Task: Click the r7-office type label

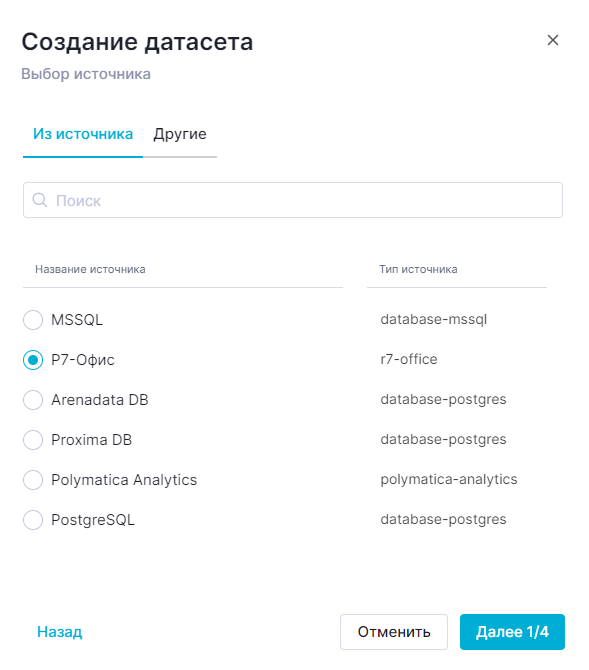Action: [409, 359]
